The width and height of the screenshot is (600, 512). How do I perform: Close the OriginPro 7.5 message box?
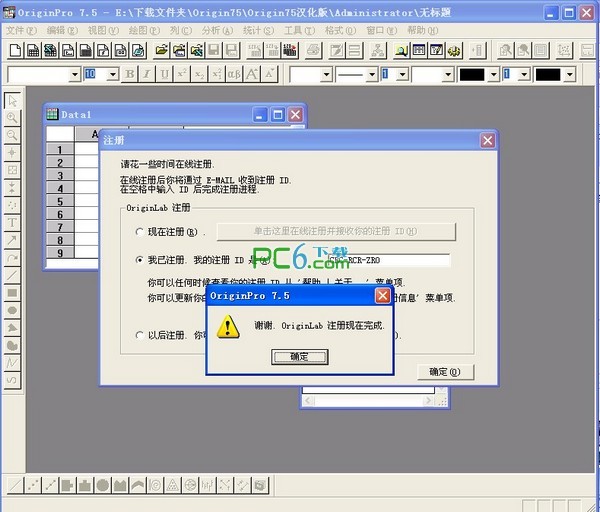click(382, 296)
